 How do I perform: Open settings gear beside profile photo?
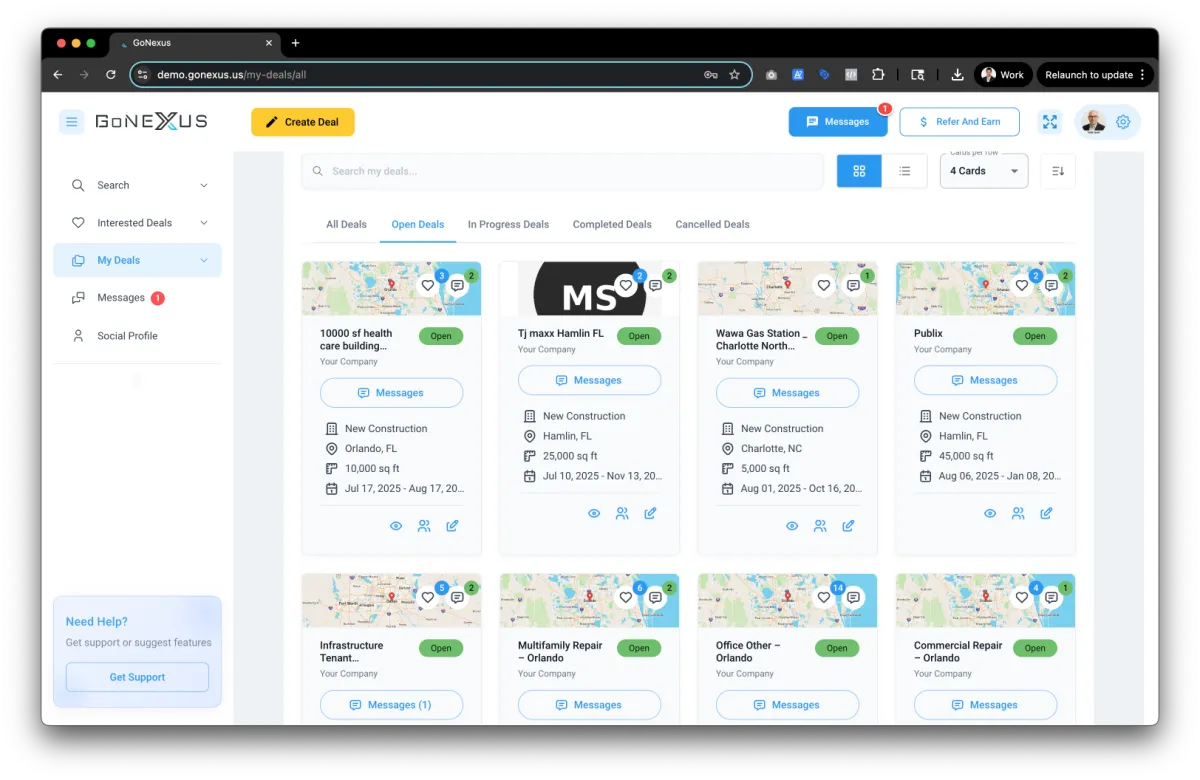pyautogui.click(x=1123, y=122)
